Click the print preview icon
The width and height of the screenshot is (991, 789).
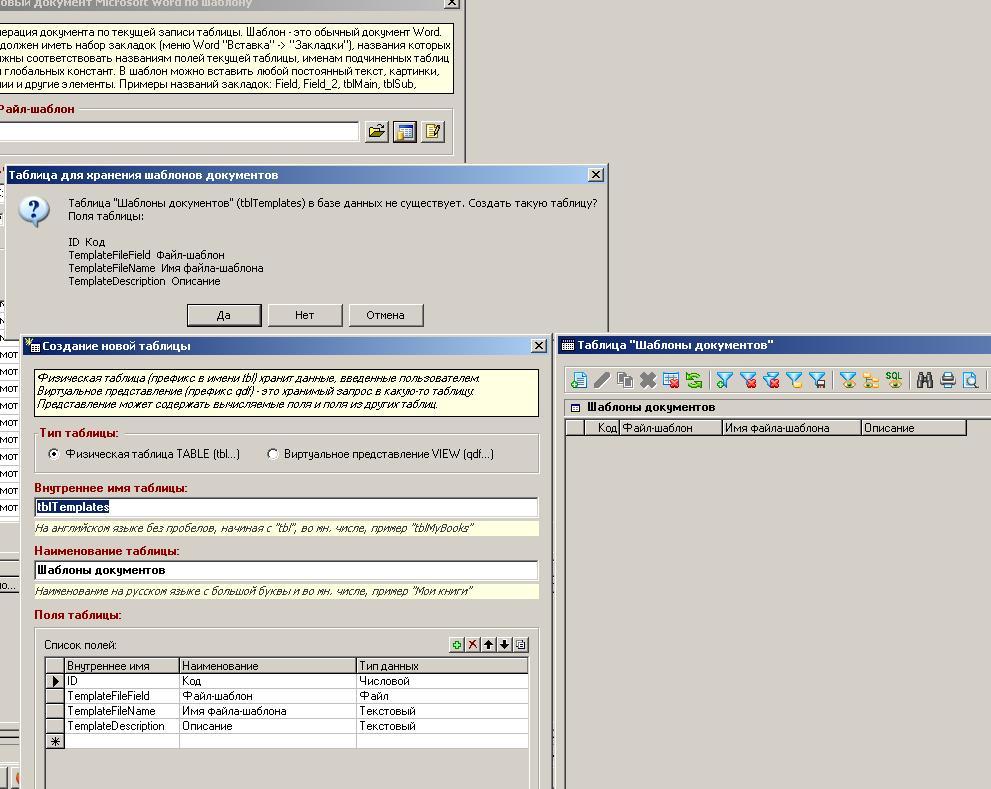pos(970,380)
